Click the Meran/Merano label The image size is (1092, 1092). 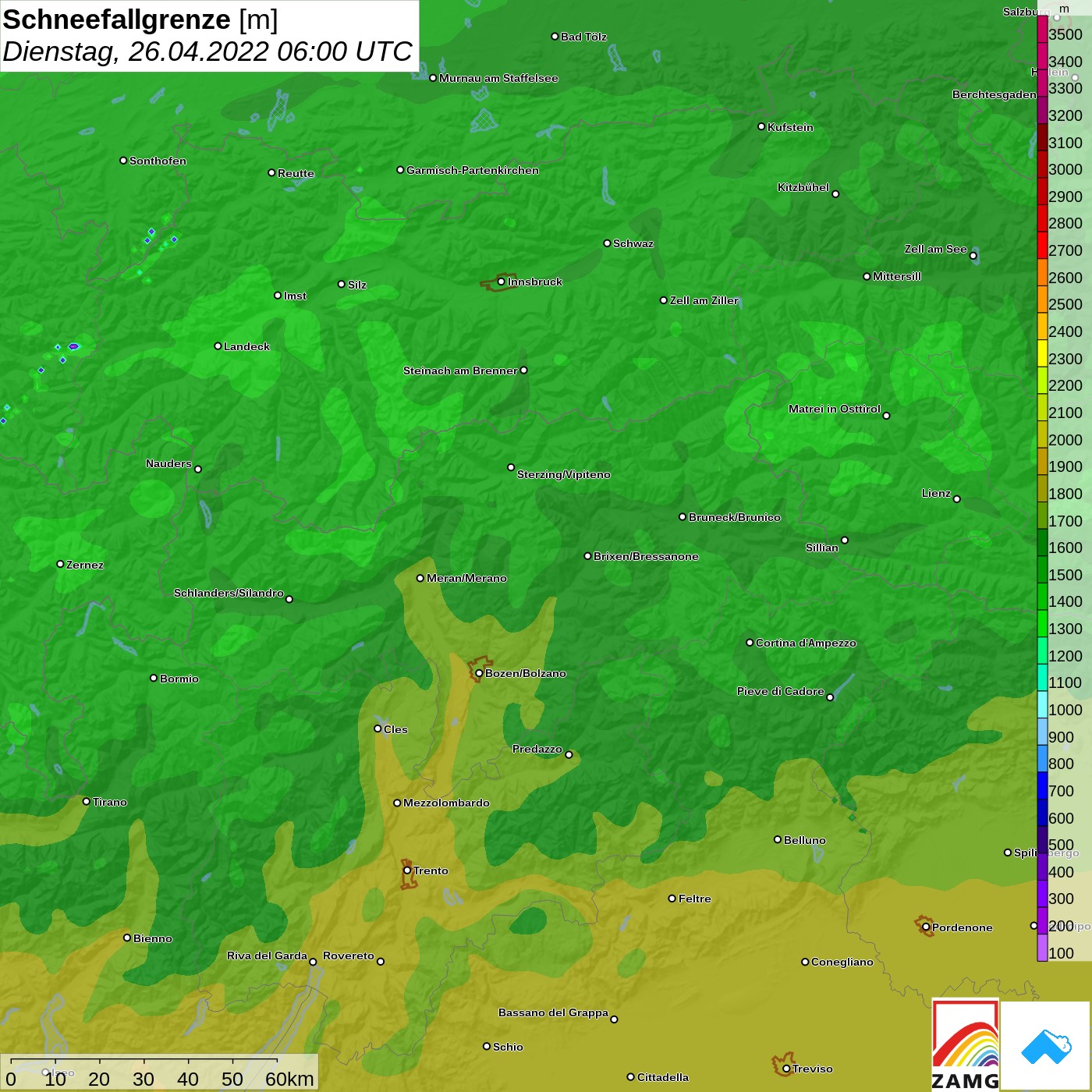tap(466, 578)
